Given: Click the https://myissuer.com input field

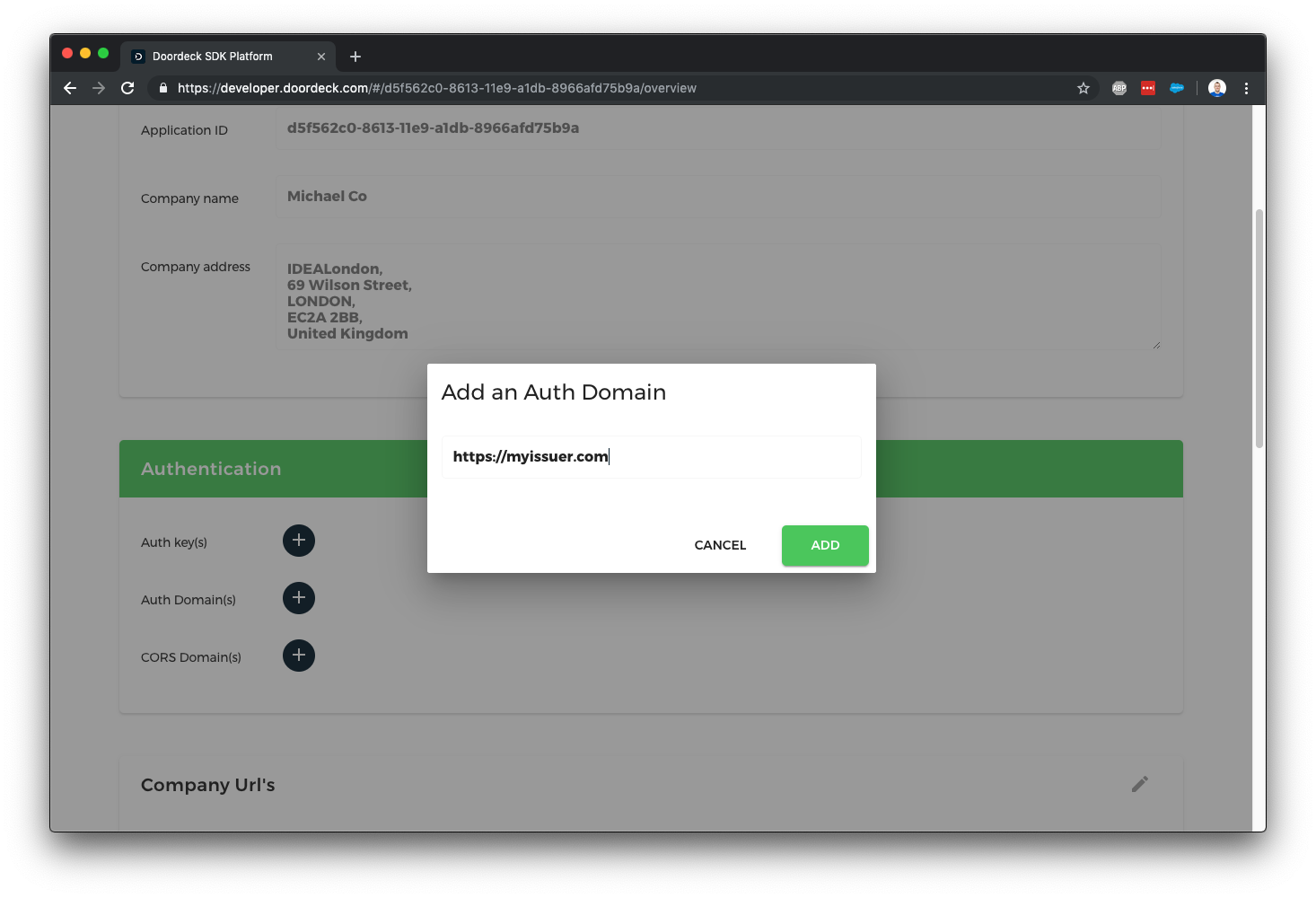Looking at the screenshot, I should click(651, 456).
